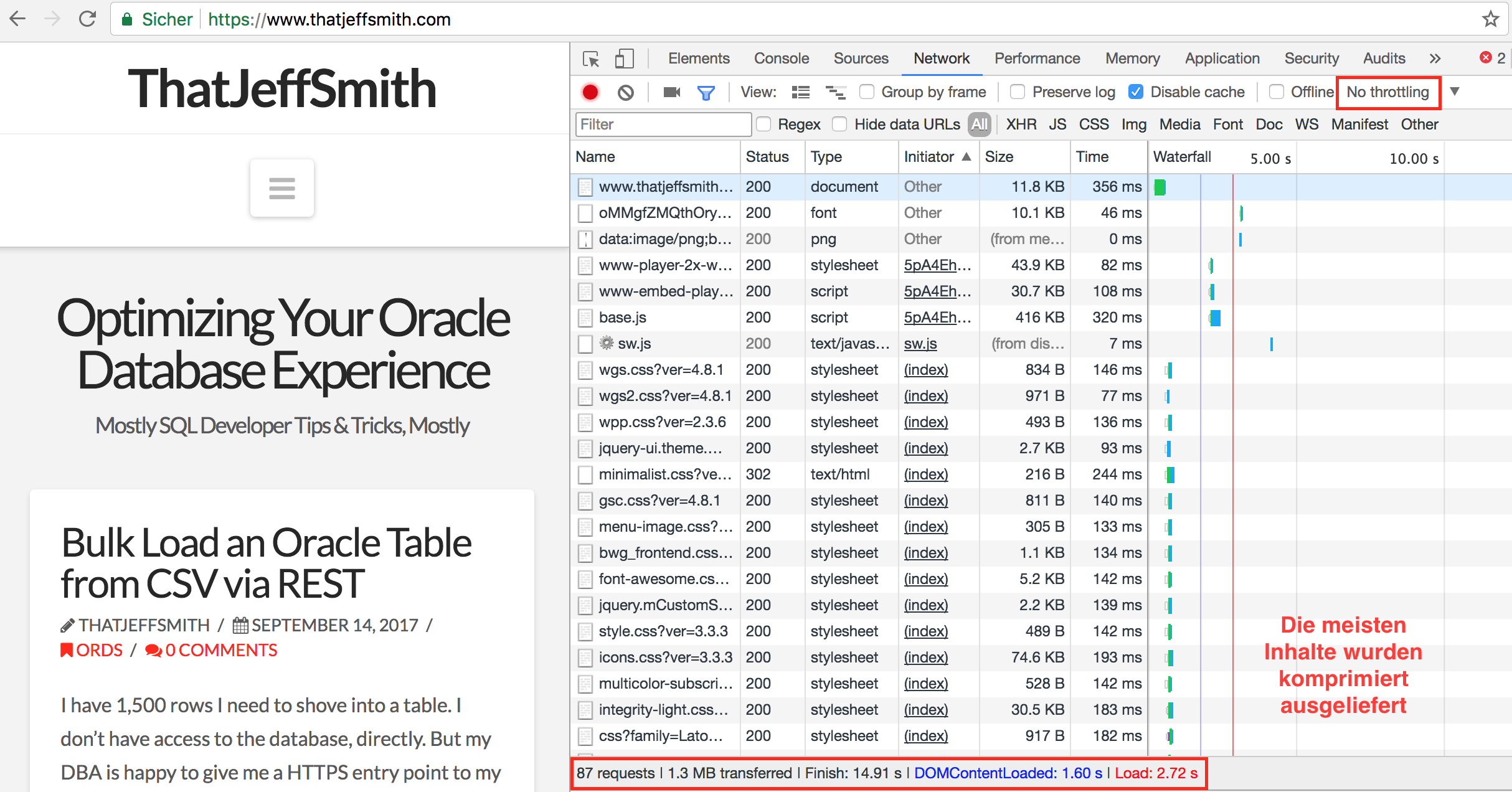Filter requests by Media type
1512x792 pixels.
(x=1180, y=125)
